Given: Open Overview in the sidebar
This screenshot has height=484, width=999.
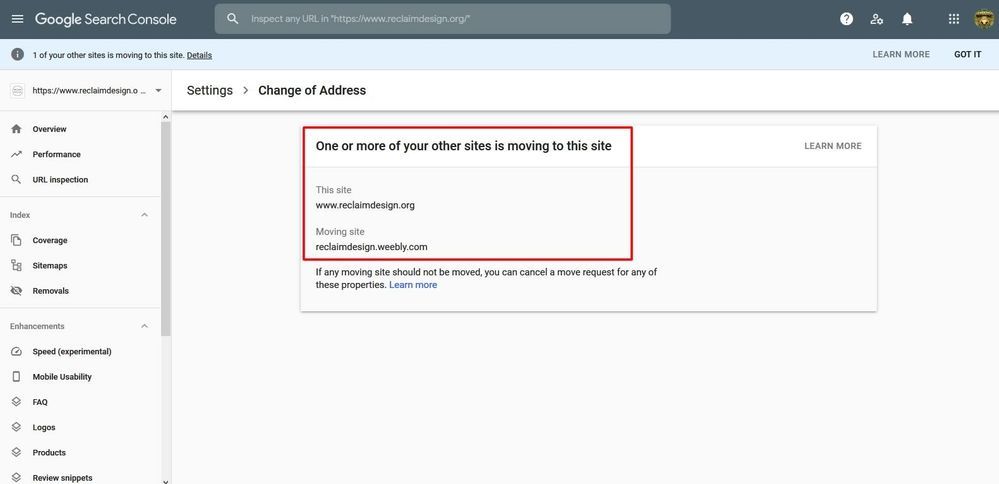Looking at the screenshot, I should pyautogui.click(x=50, y=129).
